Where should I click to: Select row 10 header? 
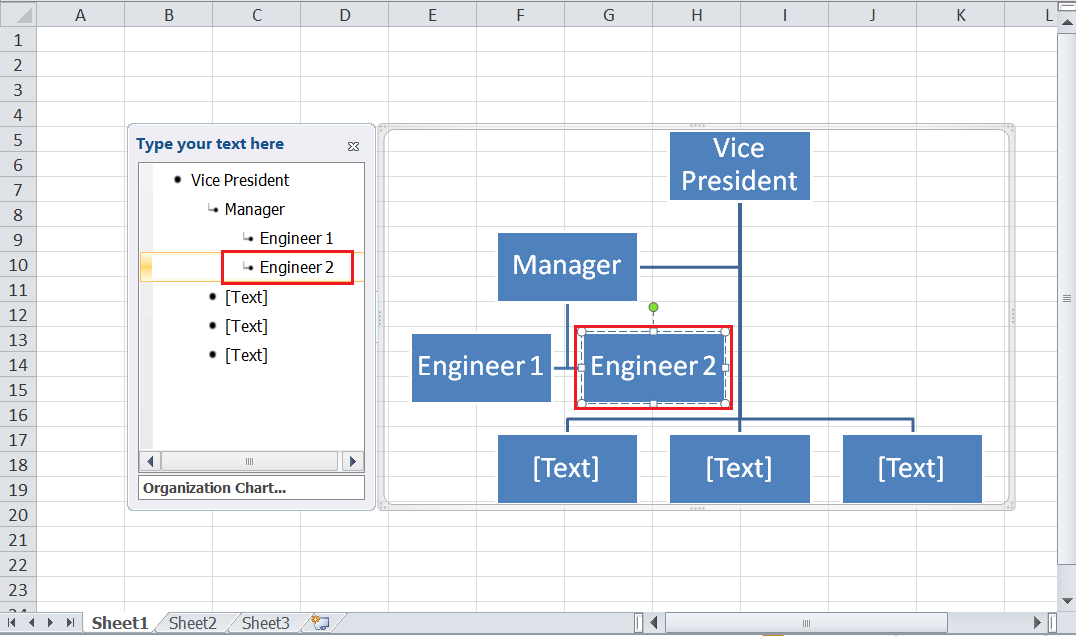[18, 265]
